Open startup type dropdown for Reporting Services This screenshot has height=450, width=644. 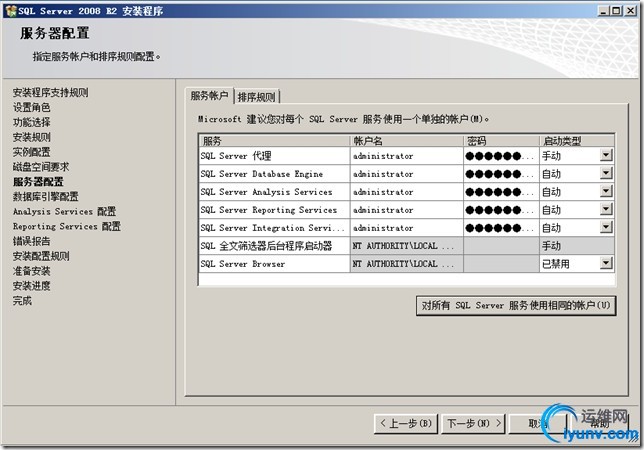click(x=606, y=209)
